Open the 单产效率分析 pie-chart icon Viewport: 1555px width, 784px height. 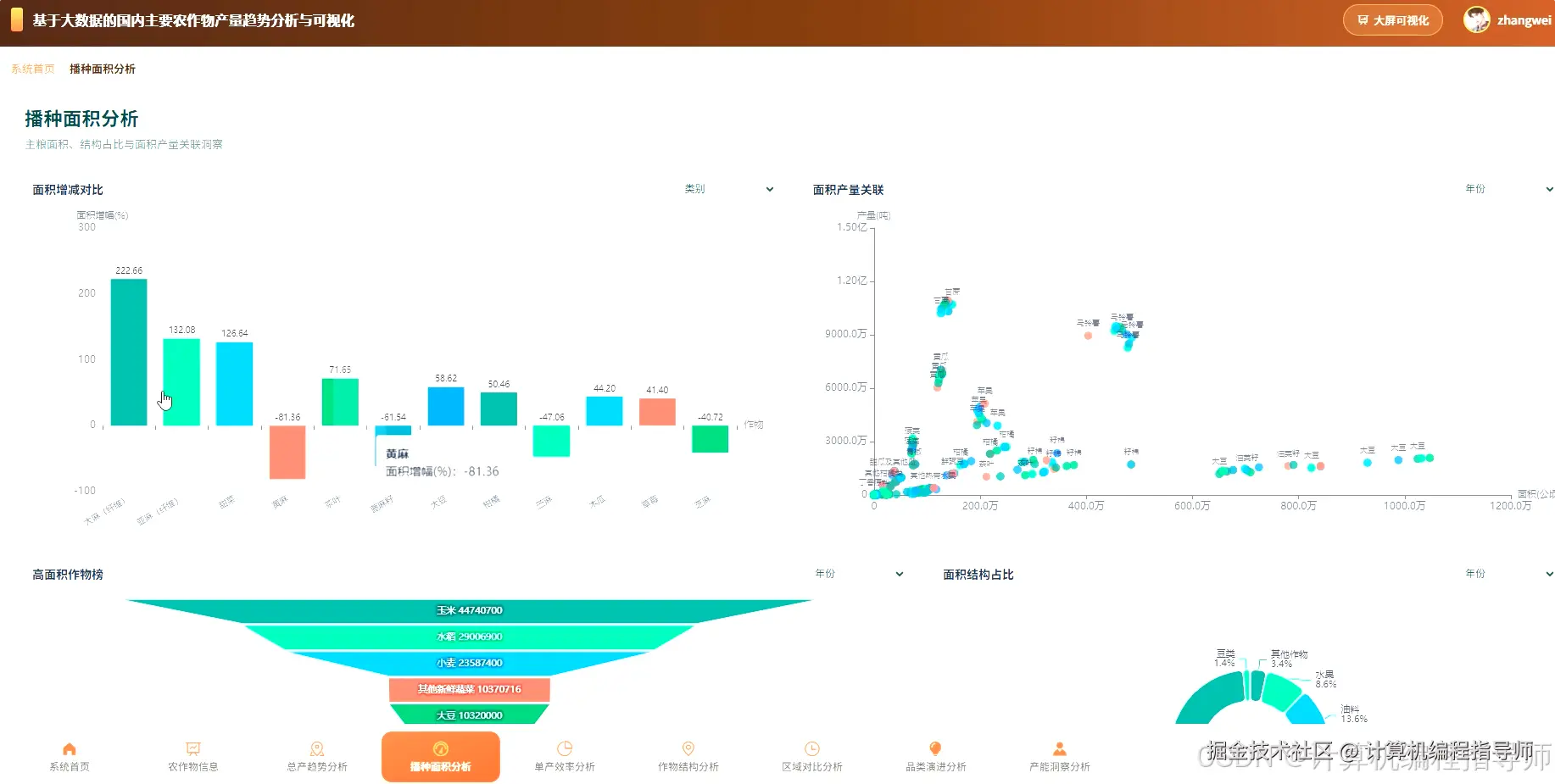(565, 748)
